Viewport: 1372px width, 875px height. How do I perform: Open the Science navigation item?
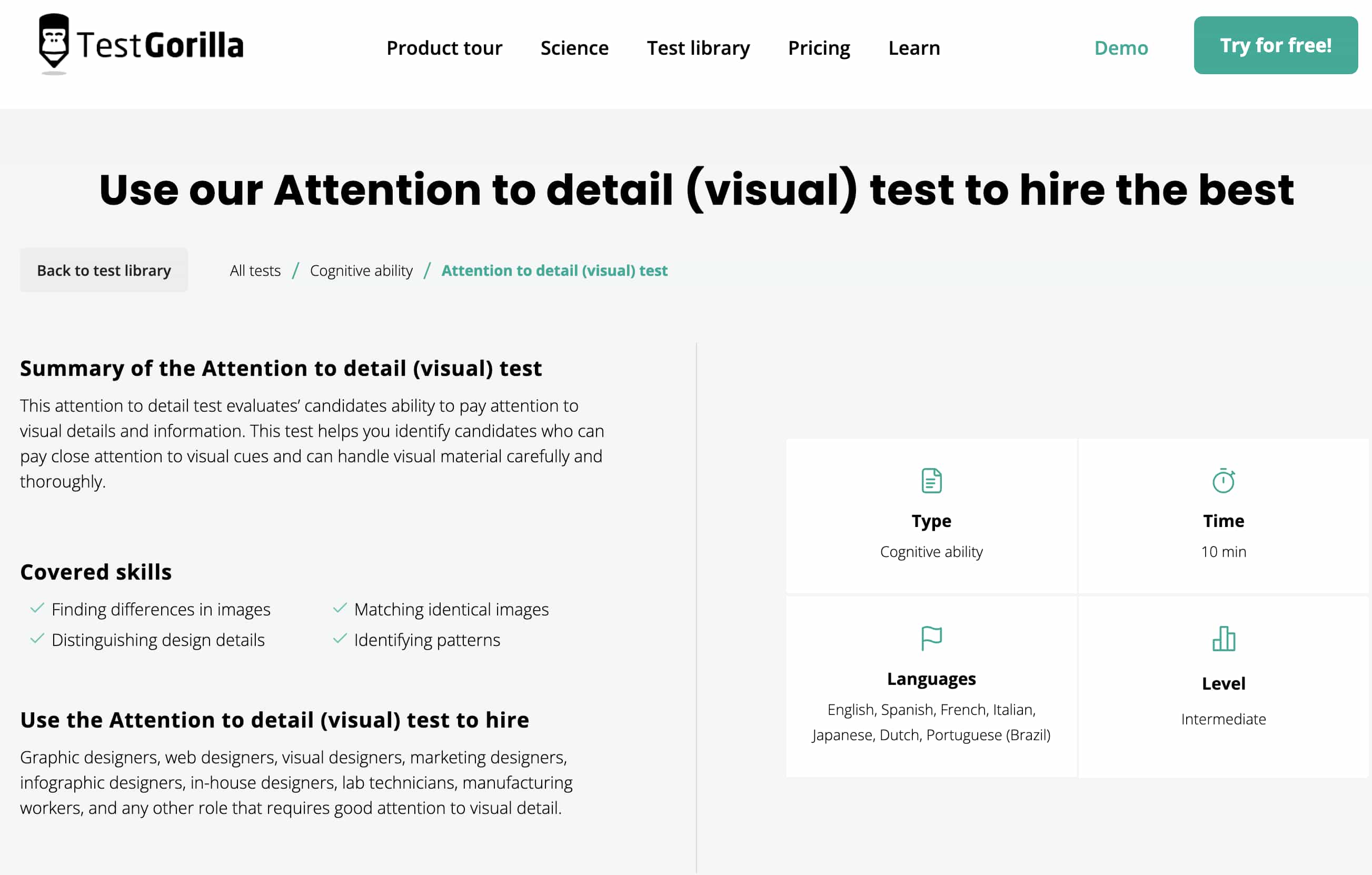(574, 48)
